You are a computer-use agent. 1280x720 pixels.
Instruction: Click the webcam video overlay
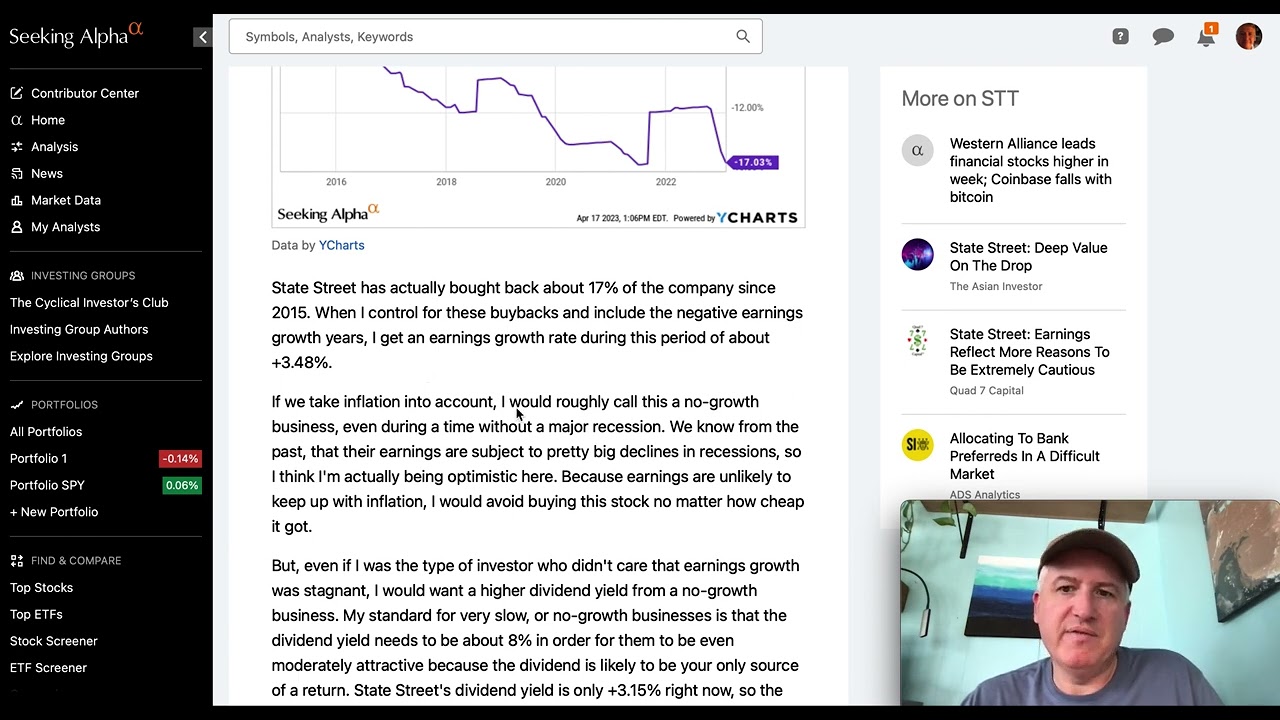tap(1089, 603)
